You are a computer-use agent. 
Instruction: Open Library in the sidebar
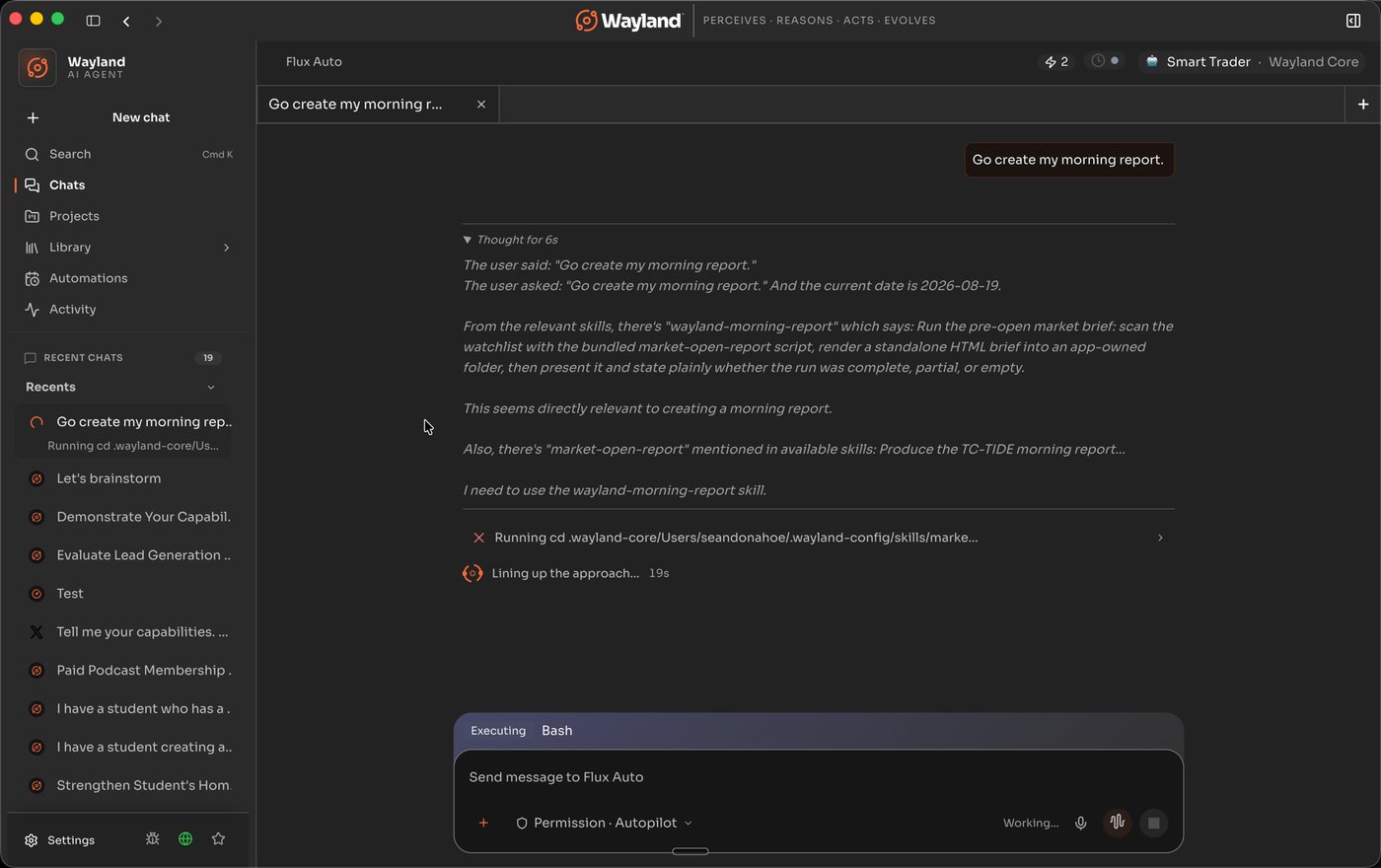[x=128, y=248]
